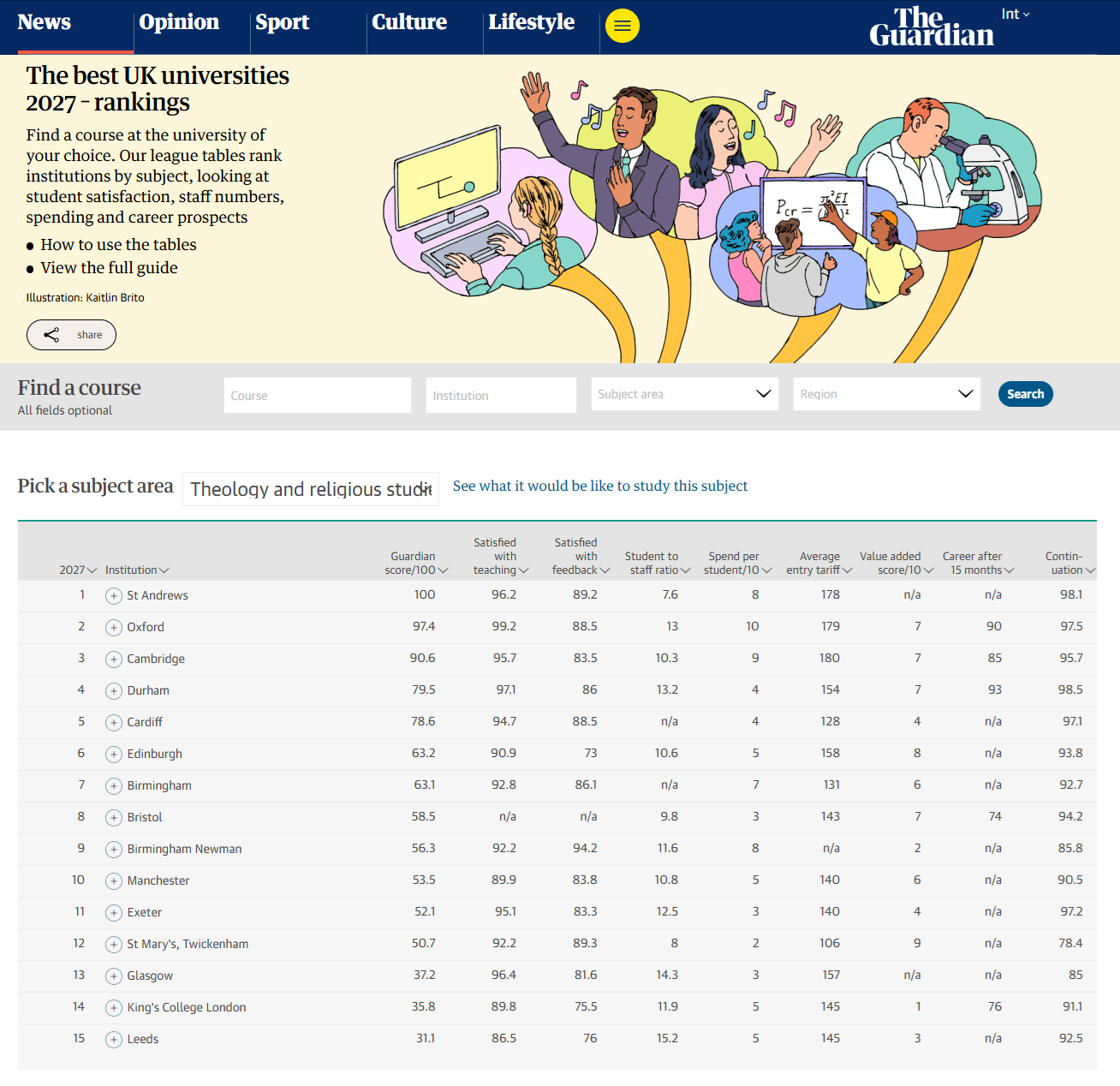This screenshot has height=1086, width=1120.
Task: Open the Region dropdown
Action: pyautogui.click(x=887, y=394)
